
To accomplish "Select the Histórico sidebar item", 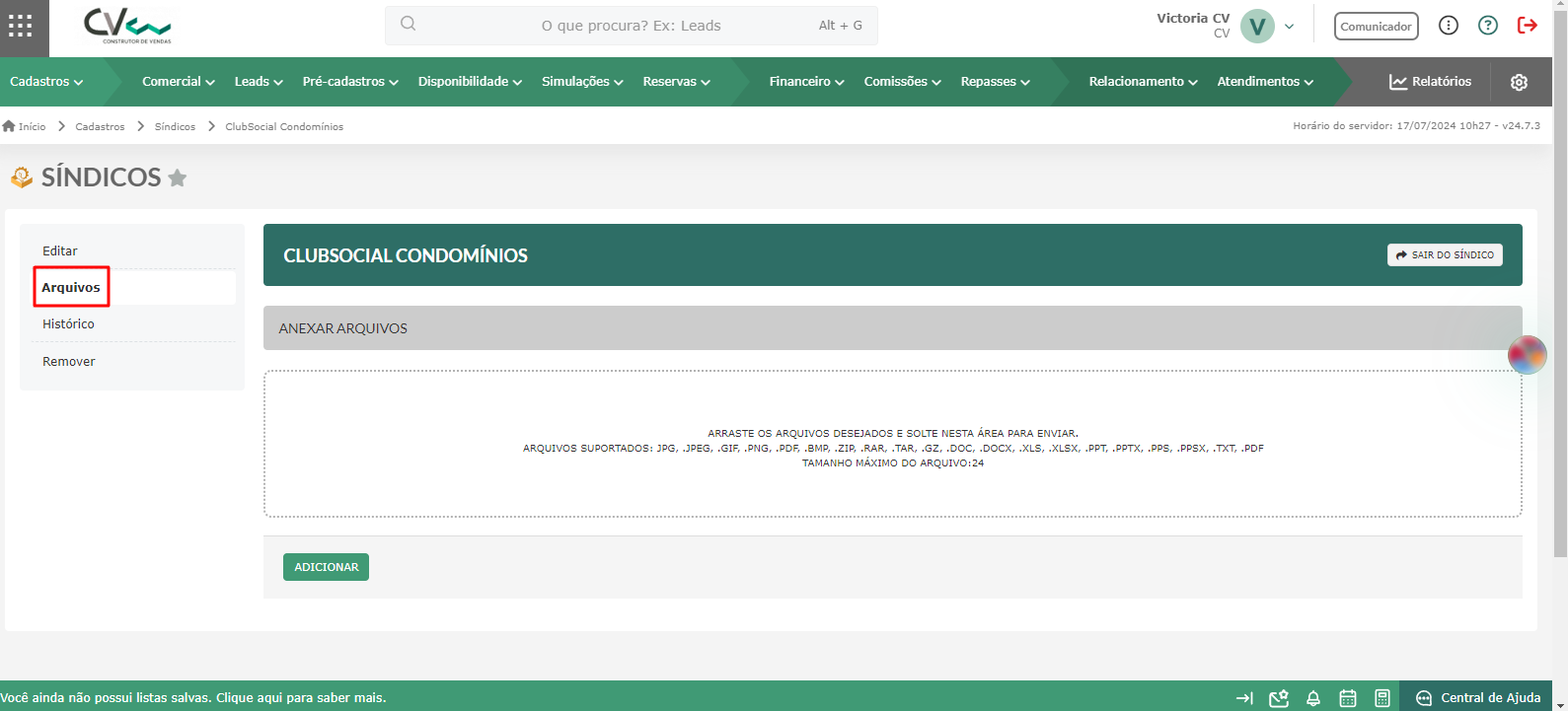I will click(133, 323).
